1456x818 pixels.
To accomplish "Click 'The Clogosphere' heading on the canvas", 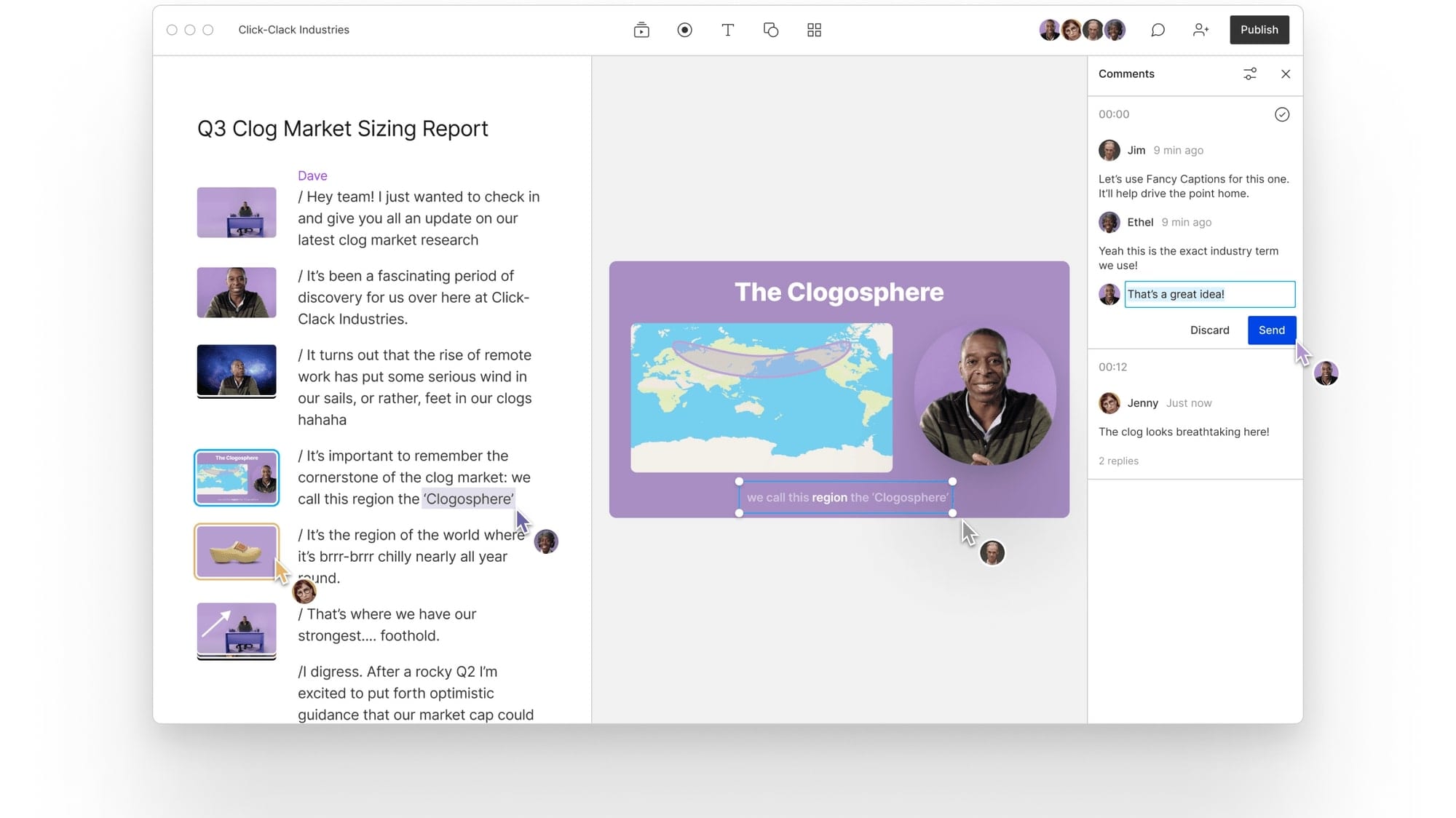I will coord(839,292).
